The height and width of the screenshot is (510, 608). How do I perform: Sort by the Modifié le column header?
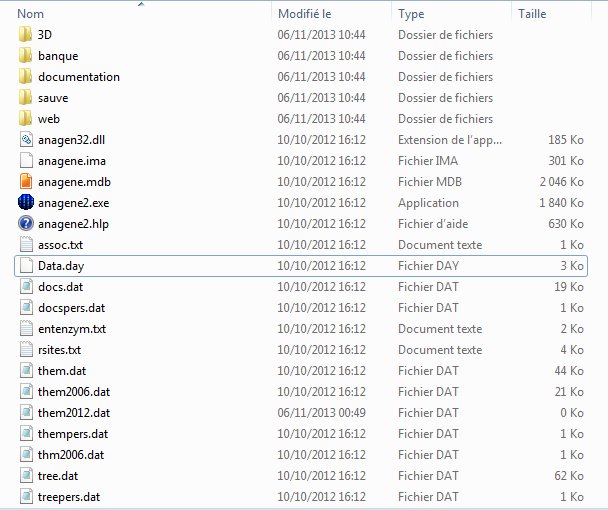pyautogui.click(x=305, y=14)
